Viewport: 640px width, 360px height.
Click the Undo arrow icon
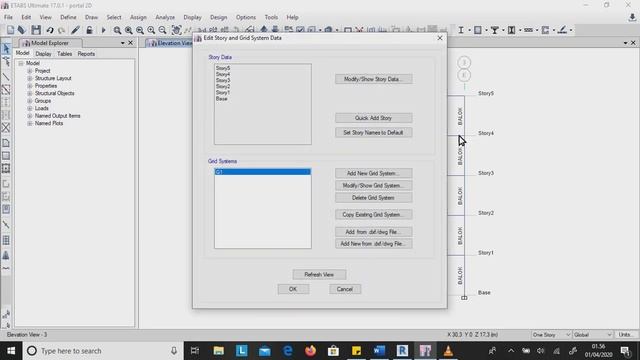tap(50, 30)
